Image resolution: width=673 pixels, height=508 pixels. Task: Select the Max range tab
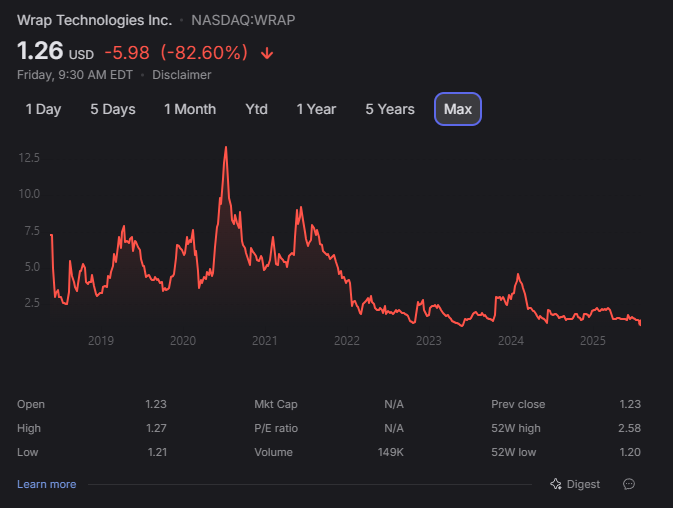[458, 109]
